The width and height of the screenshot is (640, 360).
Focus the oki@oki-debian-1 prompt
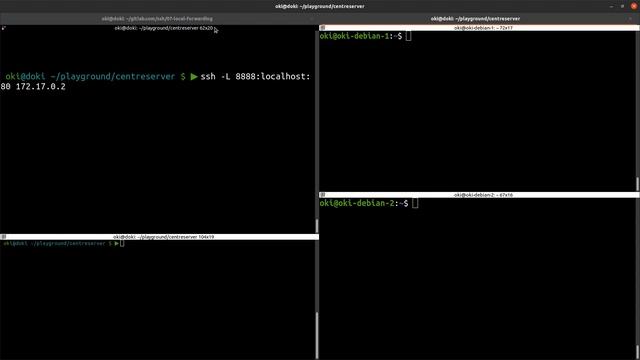[x=361, y=36]
